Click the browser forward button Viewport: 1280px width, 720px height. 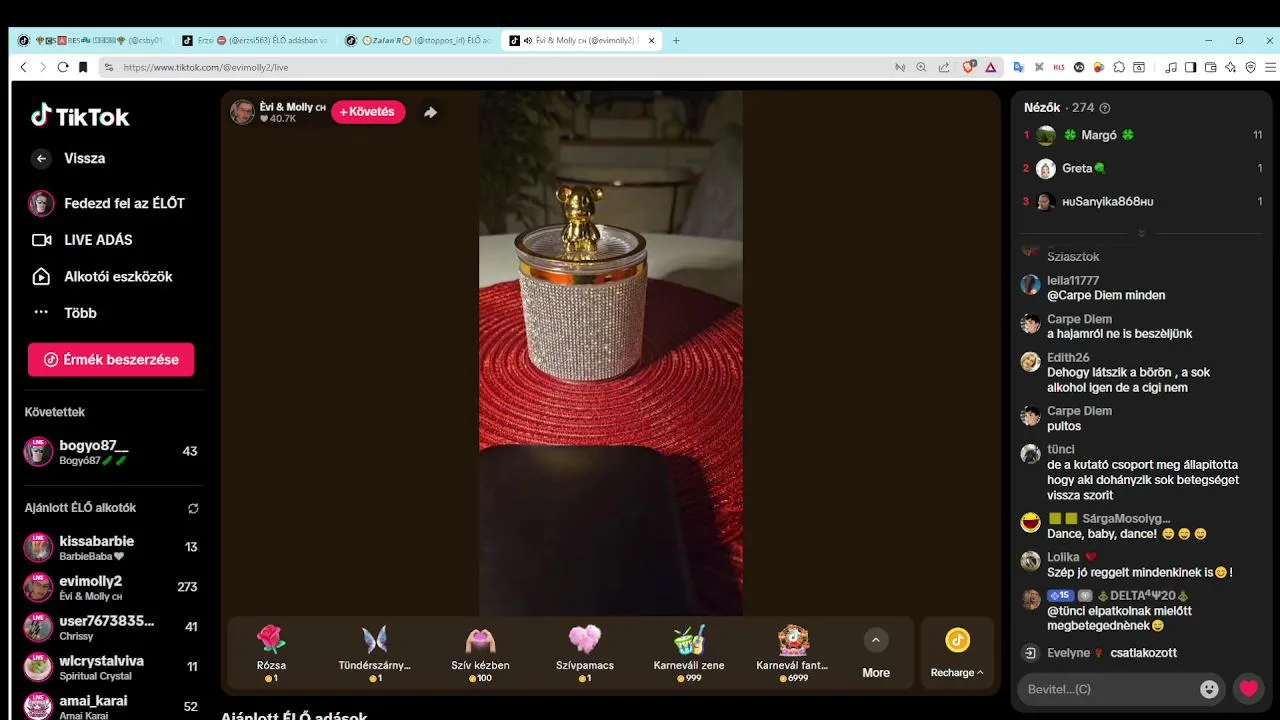(x=43, y=67)
